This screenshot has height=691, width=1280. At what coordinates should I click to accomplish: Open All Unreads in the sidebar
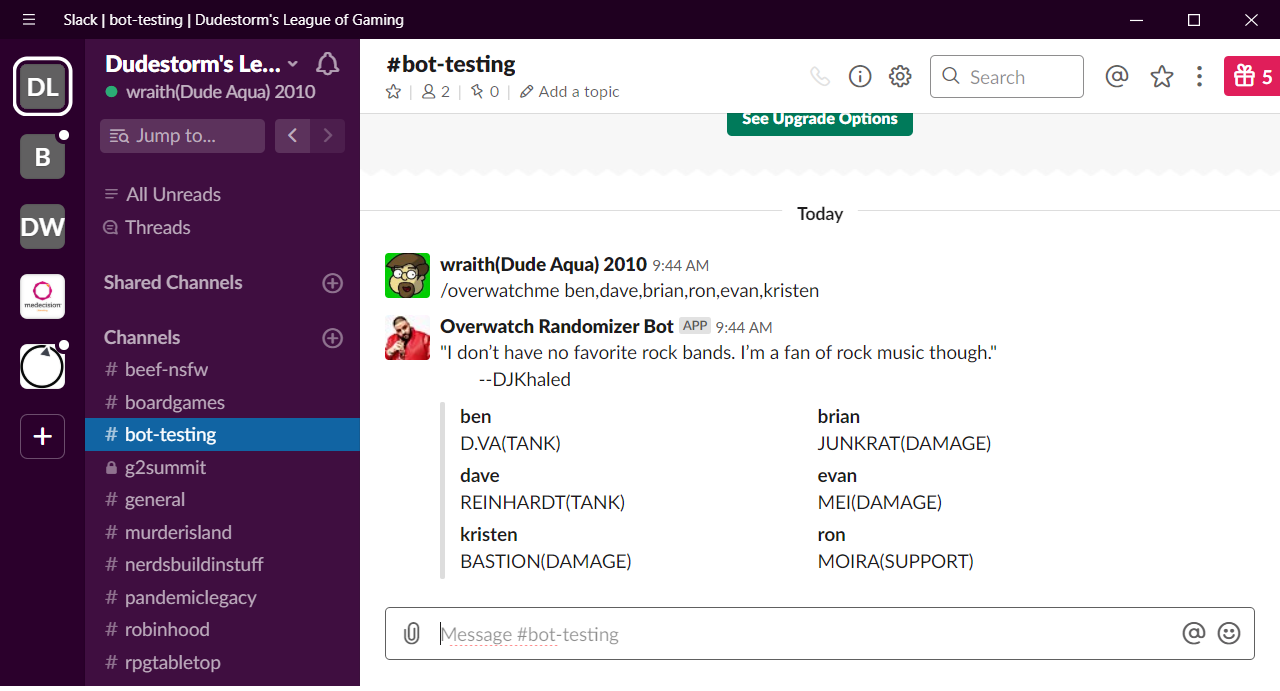pyautogui.click(x=173, y=194)
